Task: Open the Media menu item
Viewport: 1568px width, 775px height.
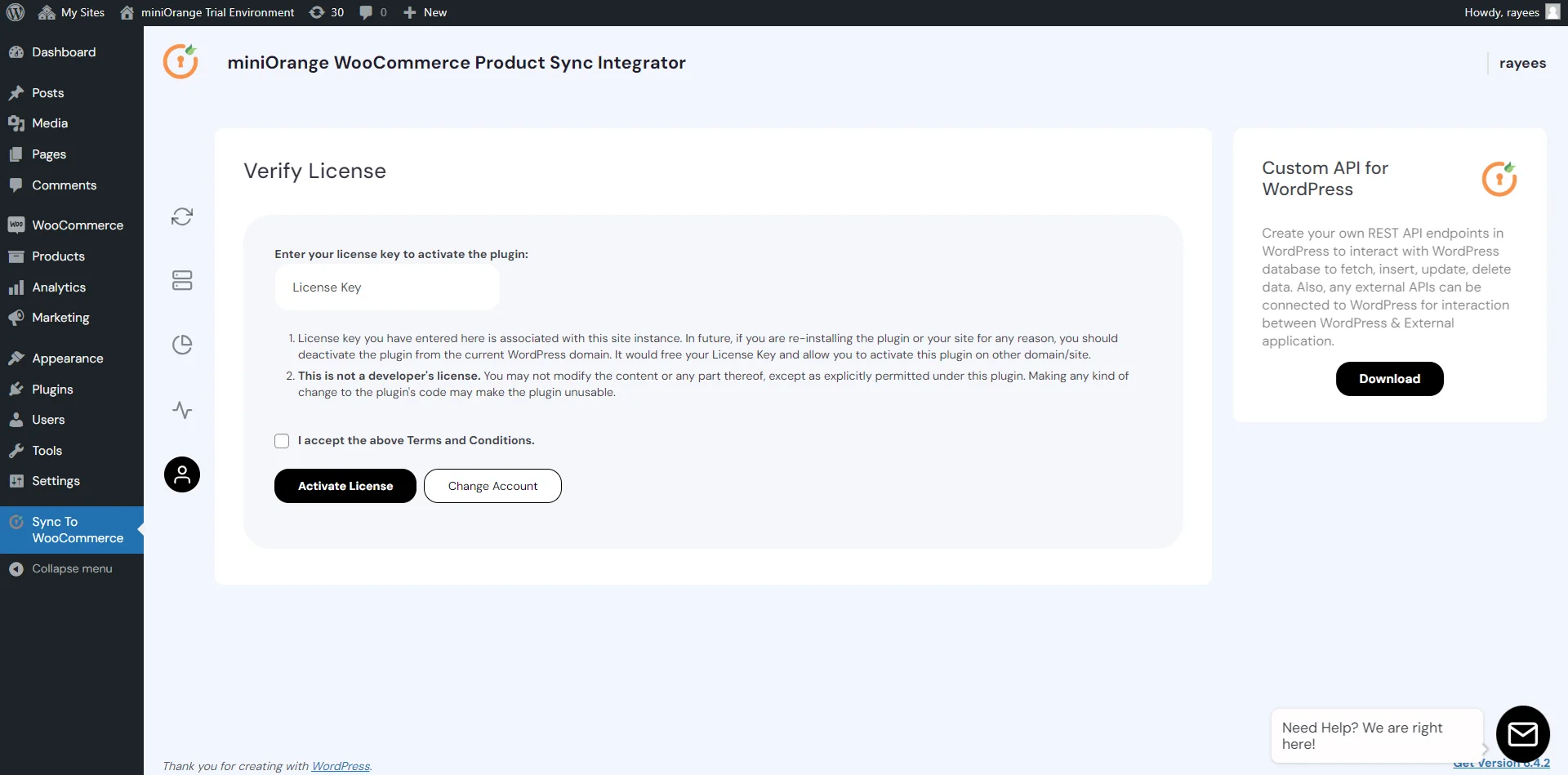Action: 72,123
